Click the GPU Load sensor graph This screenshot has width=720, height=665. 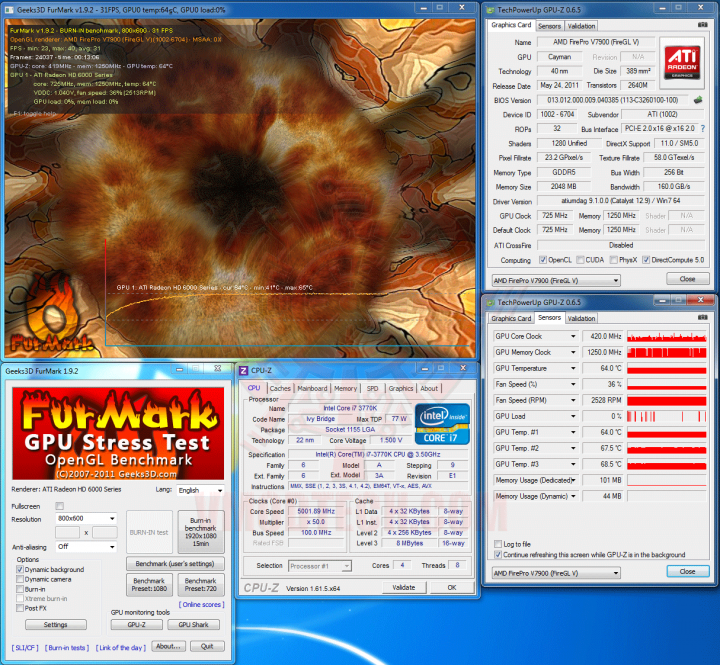point(667,416)
